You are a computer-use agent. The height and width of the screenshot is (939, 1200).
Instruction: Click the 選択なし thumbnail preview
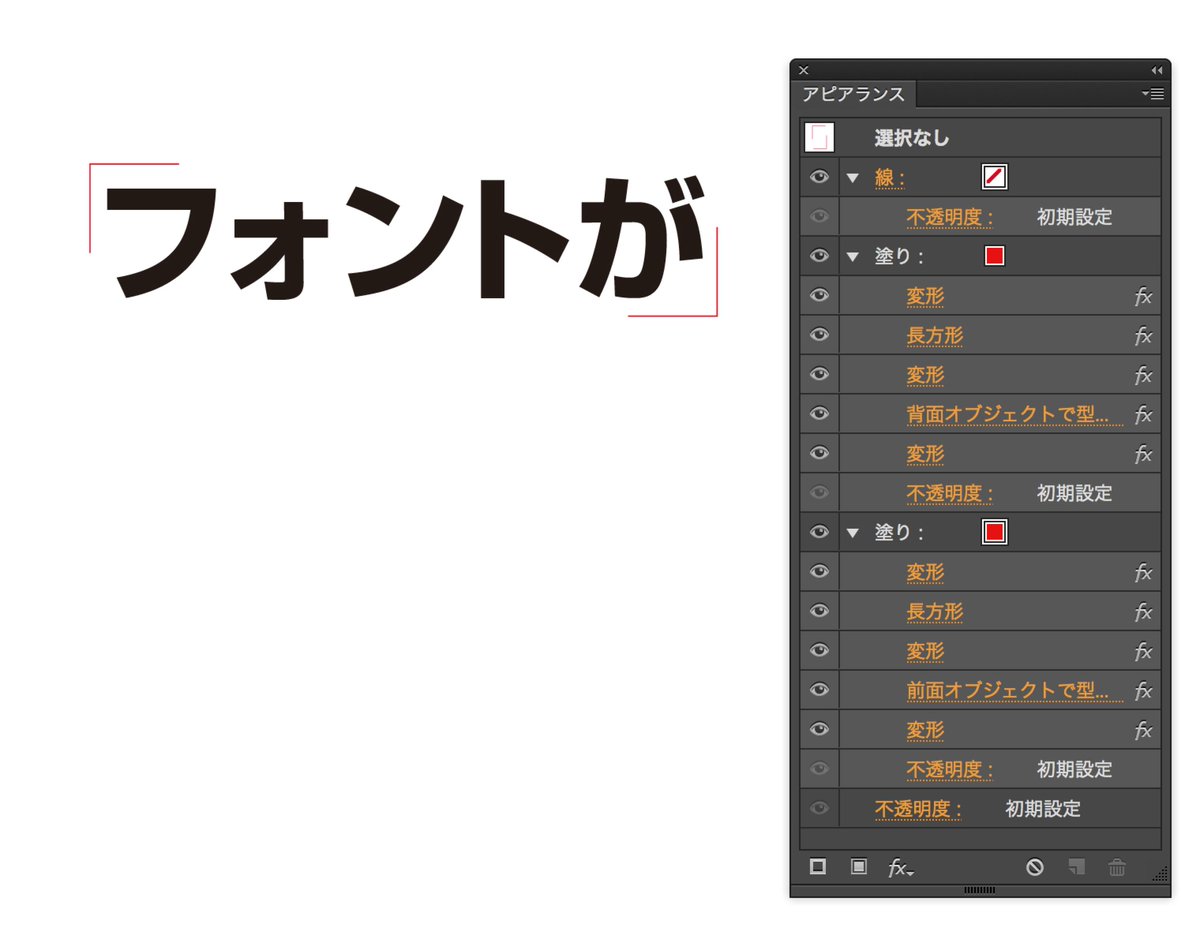coord(819,137)
